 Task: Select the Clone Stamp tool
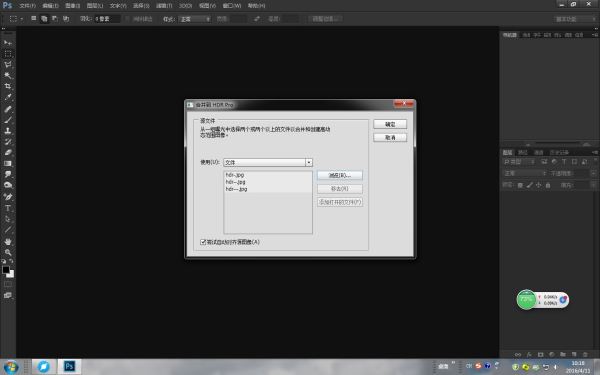[x=8, y=130]
